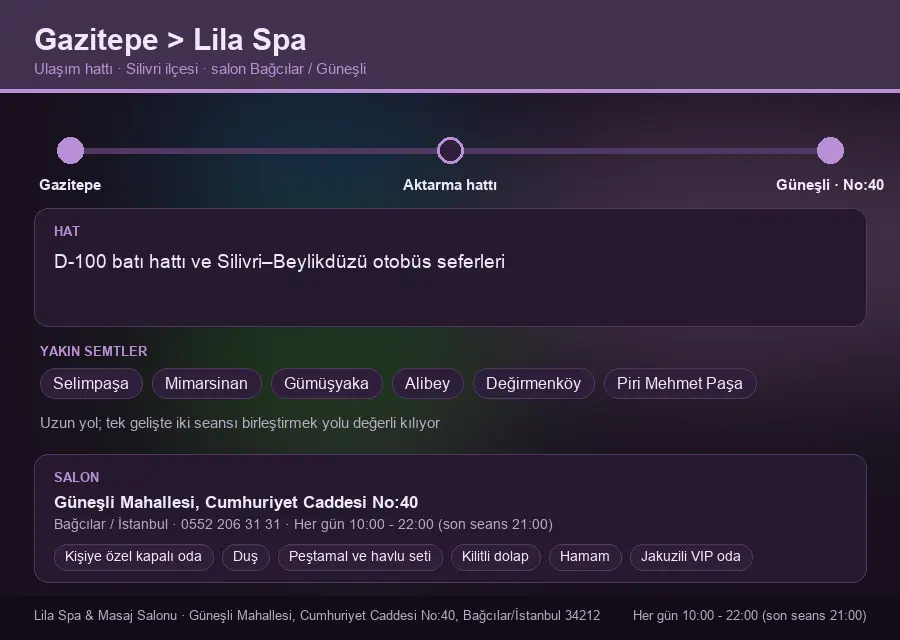This screenshot has height=640, width=900.
Task: Click the YAKIN SEMTLER heading
Action: (x=94, y=351)
